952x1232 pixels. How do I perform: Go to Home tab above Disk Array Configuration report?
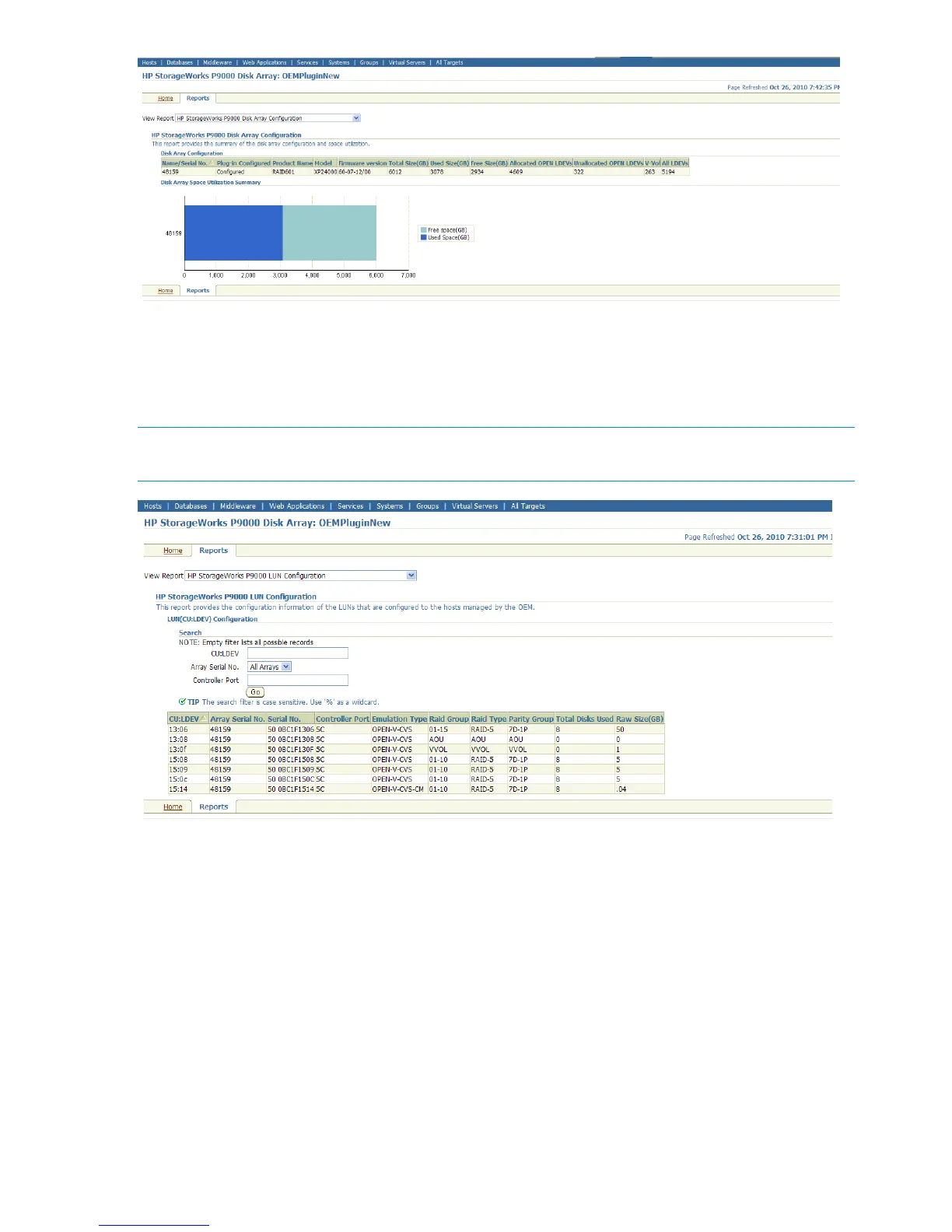(166, 99)
